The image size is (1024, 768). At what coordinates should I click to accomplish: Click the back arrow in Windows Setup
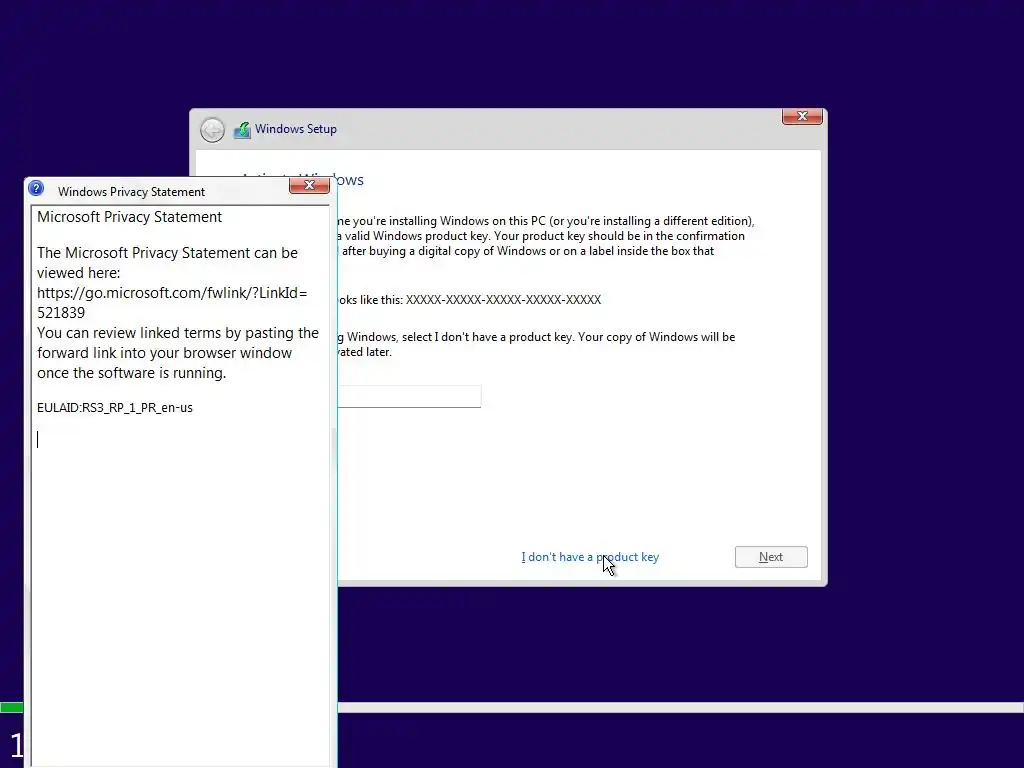coord(212,130)
